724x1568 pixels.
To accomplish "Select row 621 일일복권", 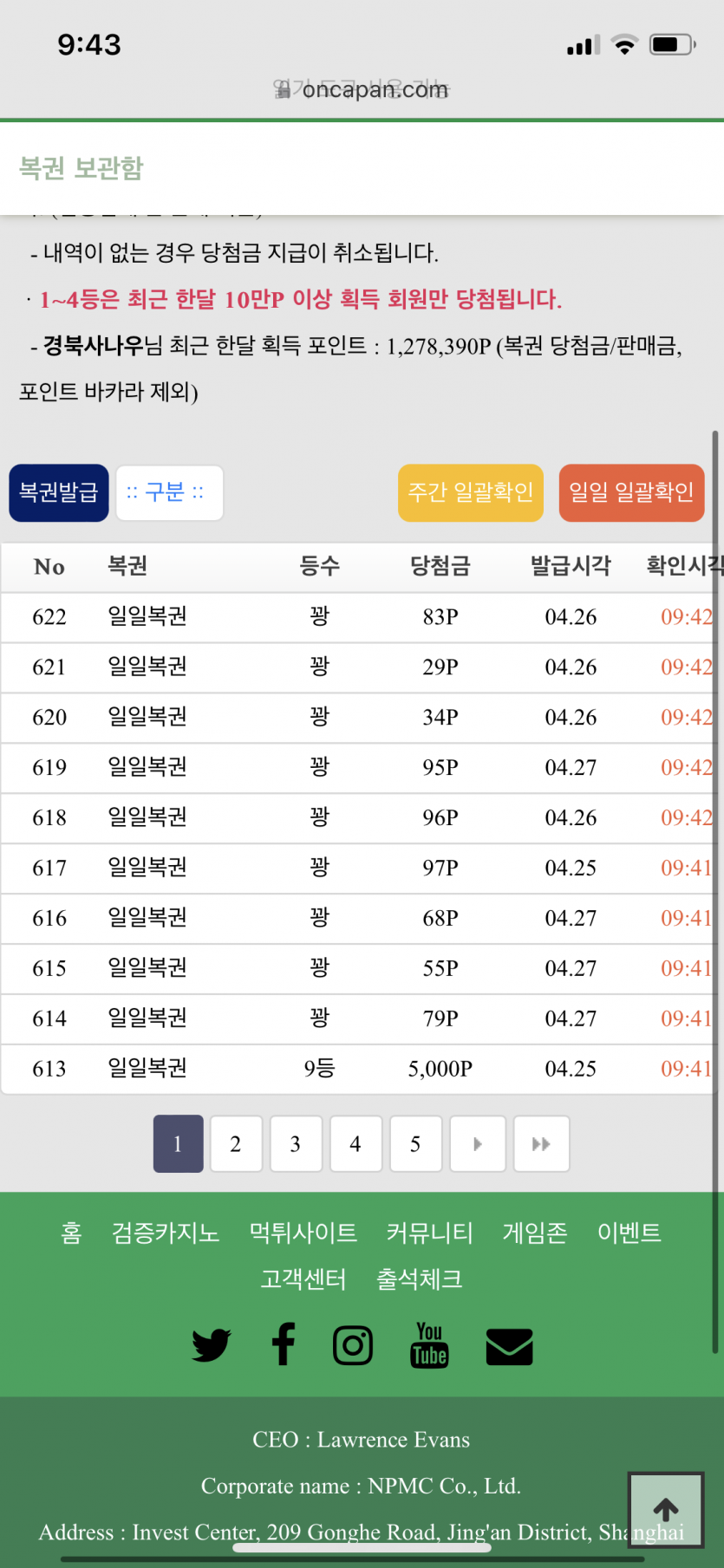I will [357, 667].
